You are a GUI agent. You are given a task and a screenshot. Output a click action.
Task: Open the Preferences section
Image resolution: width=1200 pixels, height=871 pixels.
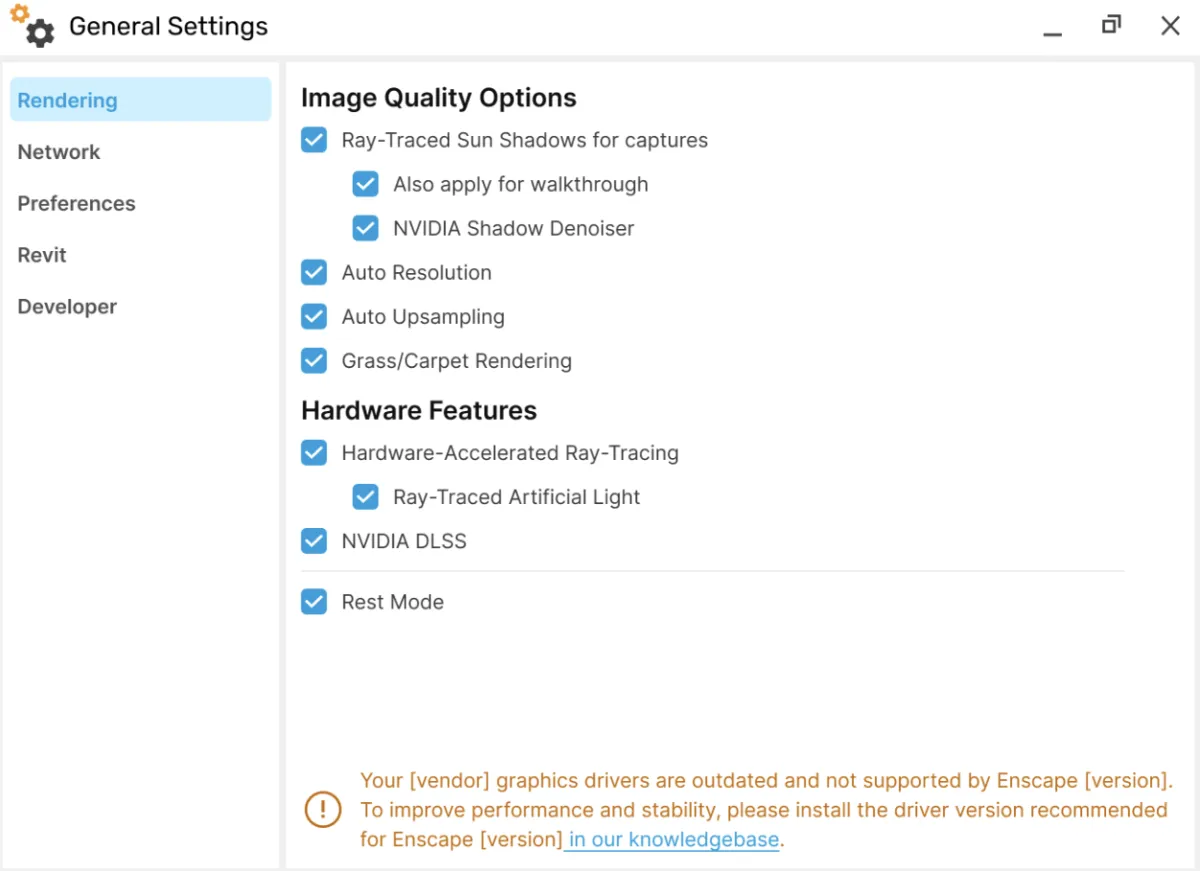(76, 203)
